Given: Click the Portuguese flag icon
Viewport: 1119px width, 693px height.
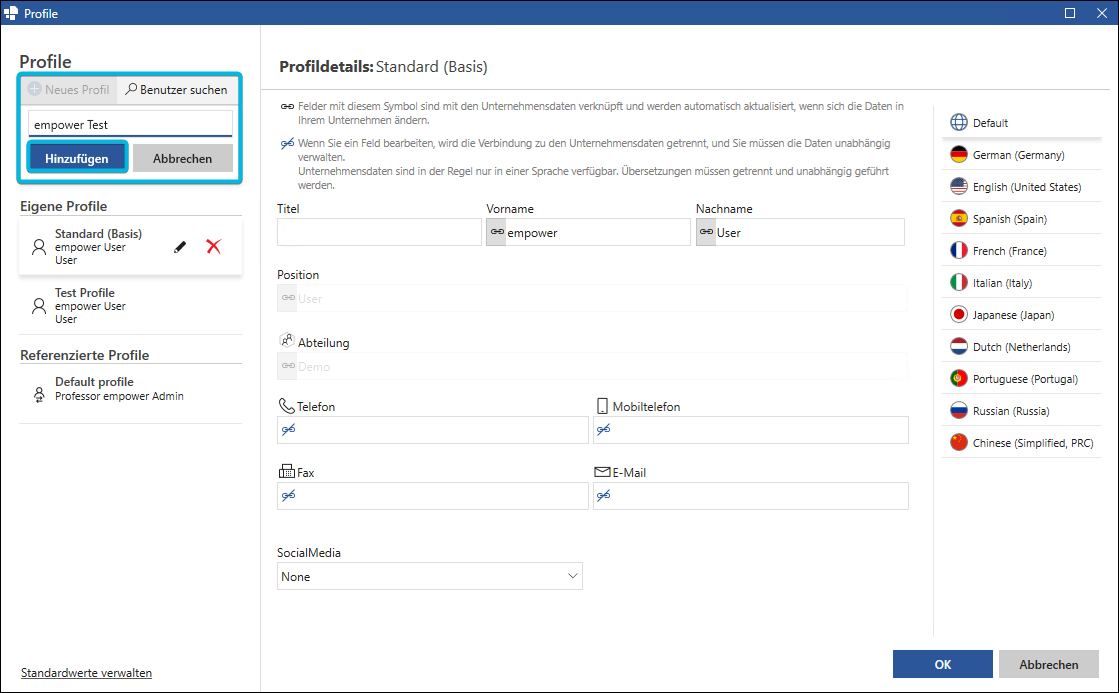Looking at the screenshot, I should 959,378.
